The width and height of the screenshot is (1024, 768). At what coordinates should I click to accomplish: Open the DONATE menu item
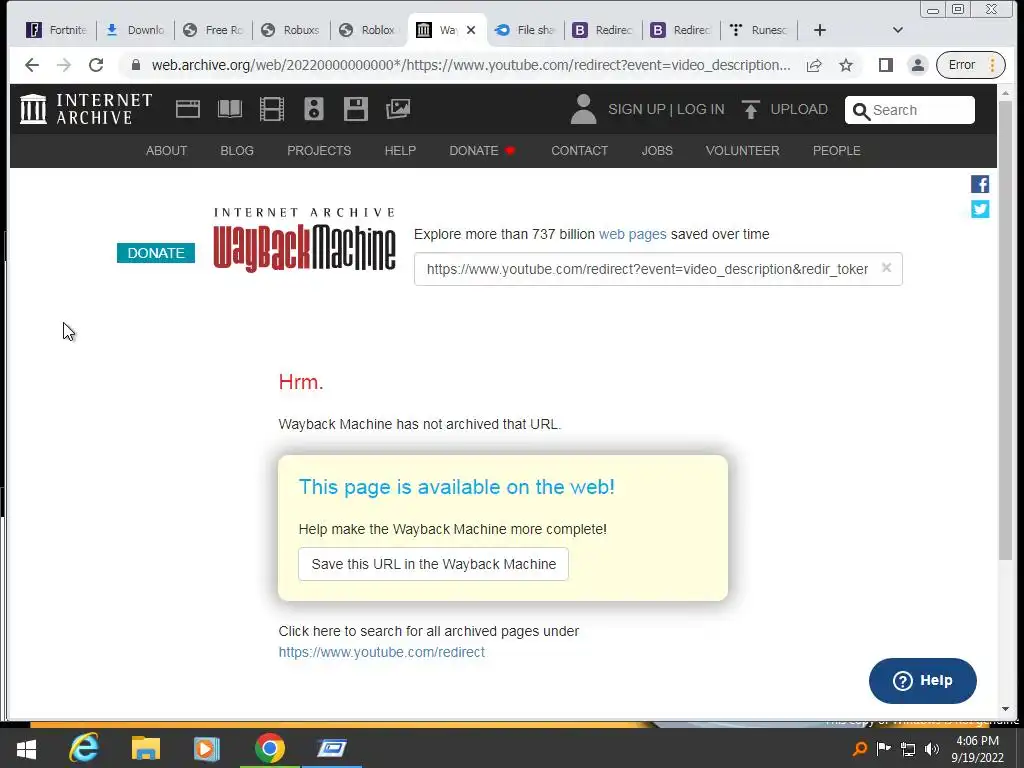(x=482, y=151)
